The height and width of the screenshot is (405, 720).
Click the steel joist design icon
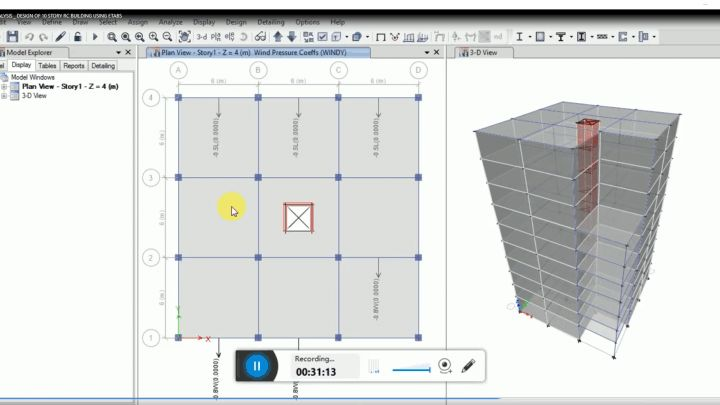point(602,37)
